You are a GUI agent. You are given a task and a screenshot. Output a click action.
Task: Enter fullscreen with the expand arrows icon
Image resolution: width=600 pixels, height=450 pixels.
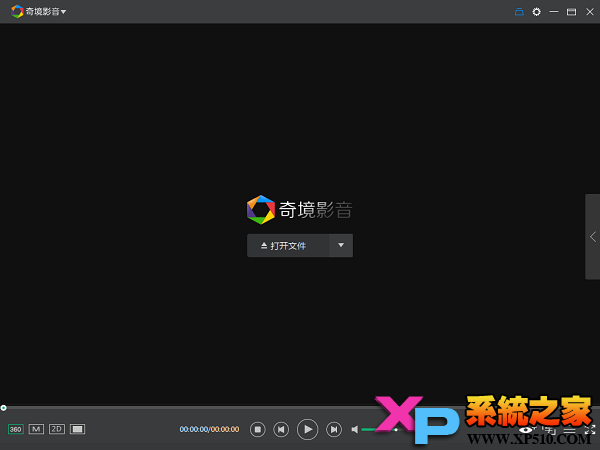point(590,429)
